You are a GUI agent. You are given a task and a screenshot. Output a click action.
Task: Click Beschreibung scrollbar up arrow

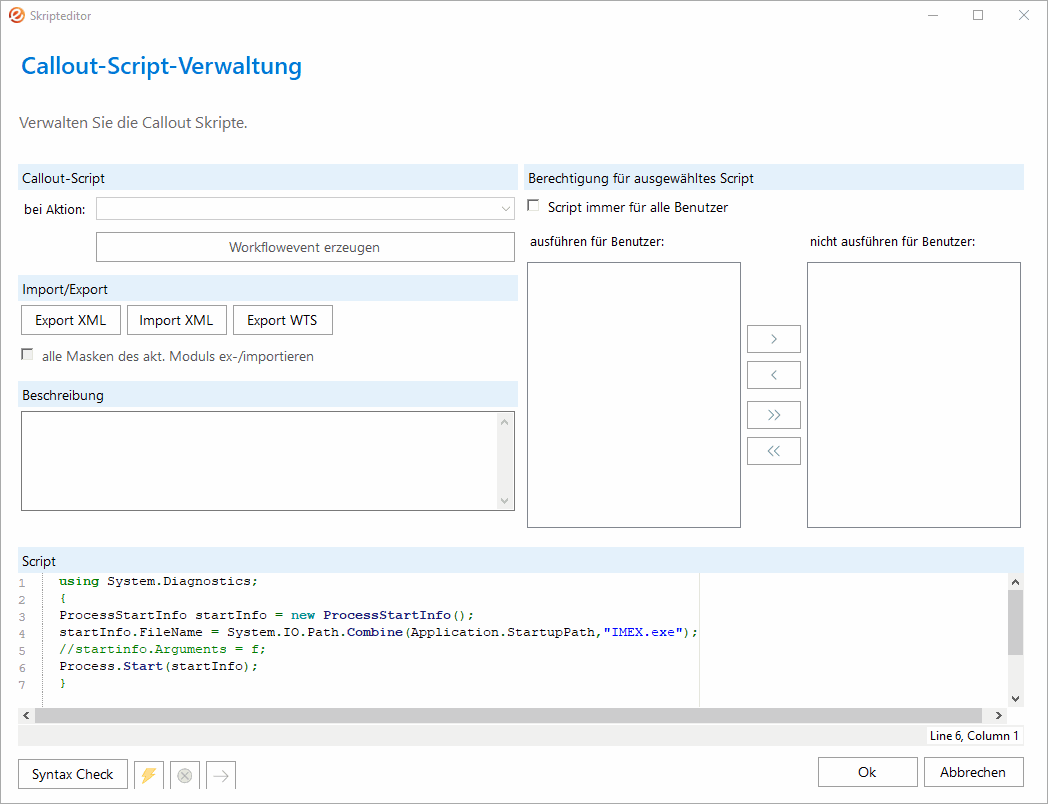click(x=505, y=422)
